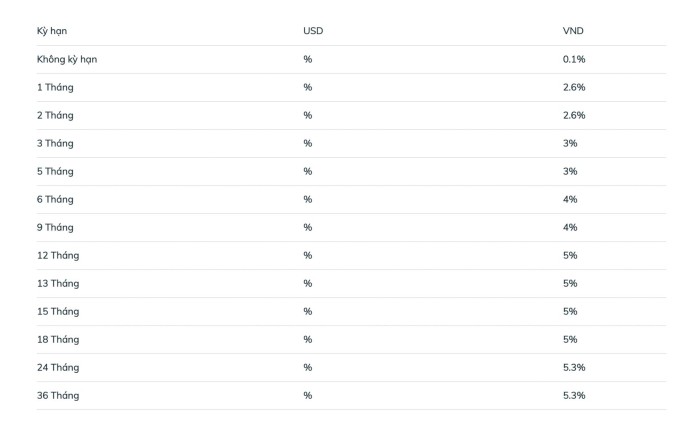Select the Không kỳ hạn row label
The width and height of the screenshot is (680, 423).
point(67,59)
